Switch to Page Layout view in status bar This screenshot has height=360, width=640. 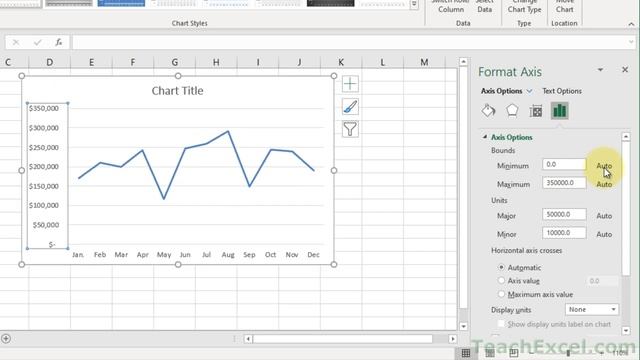[x=490, y=353]
